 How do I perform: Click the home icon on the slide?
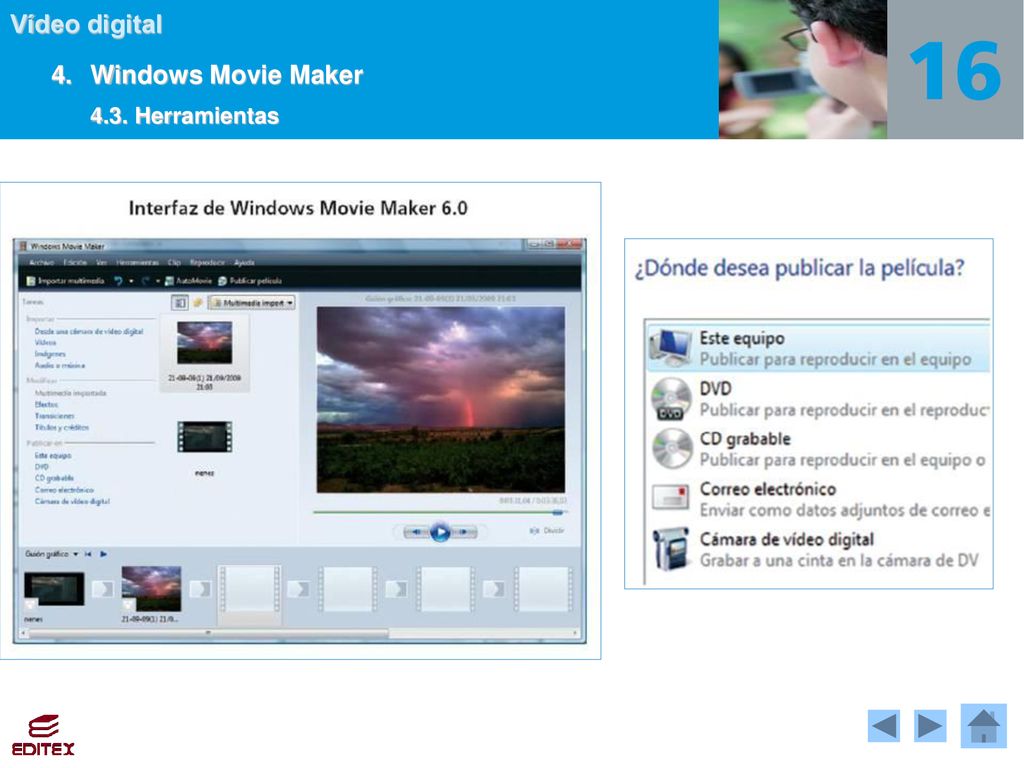pyautogui.click(x=984, y=726)
